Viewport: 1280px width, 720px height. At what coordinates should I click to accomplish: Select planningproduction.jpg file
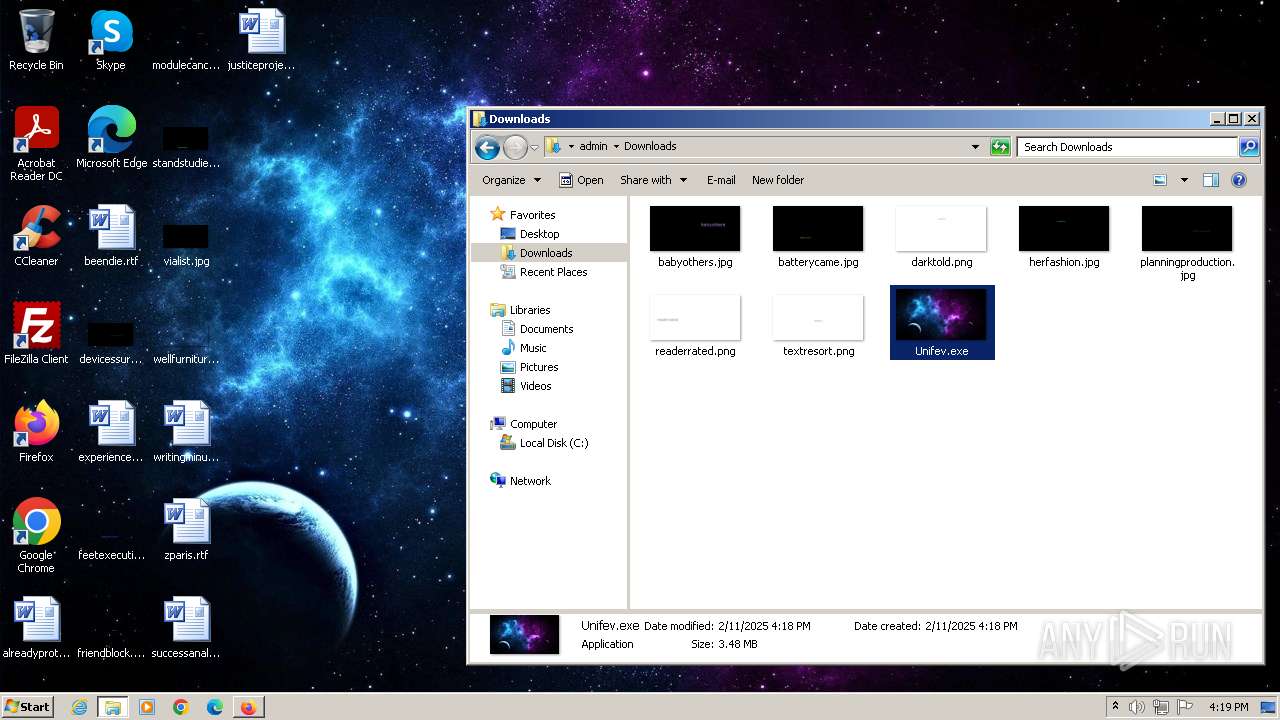(x=1187, y=243)
